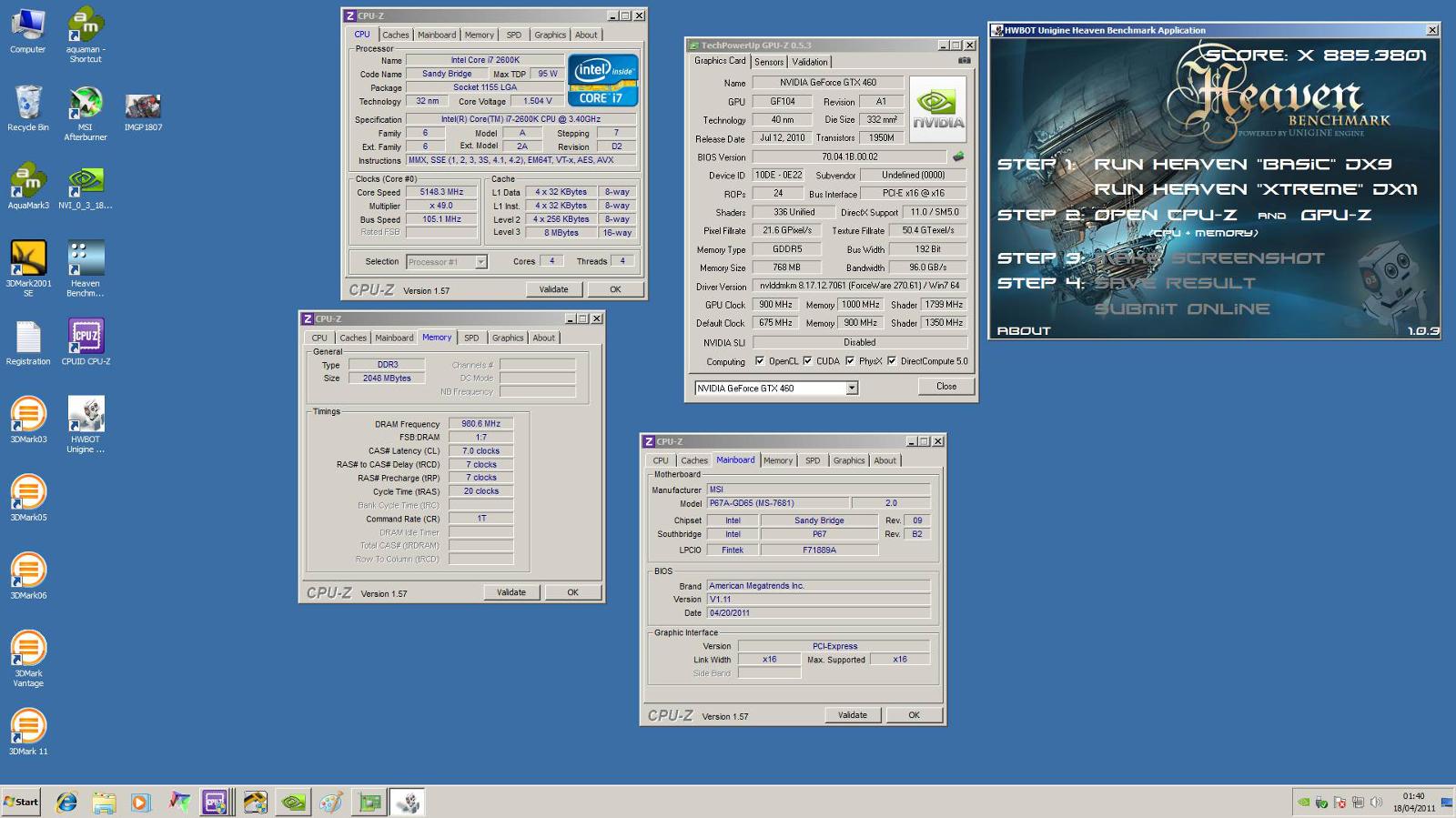The width and height of the screenshot is (1456, 818).
Task: Click the DRAM Frequency value 980.6 MHz
Action: [x=481, y=424]
